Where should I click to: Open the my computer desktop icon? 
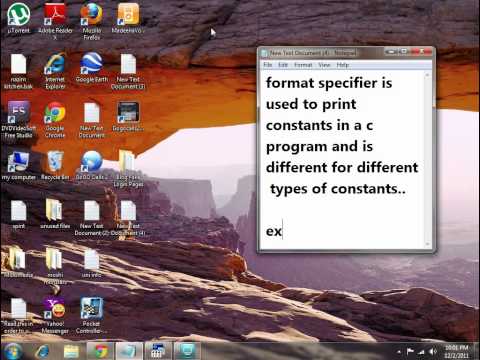click(18, 166)
